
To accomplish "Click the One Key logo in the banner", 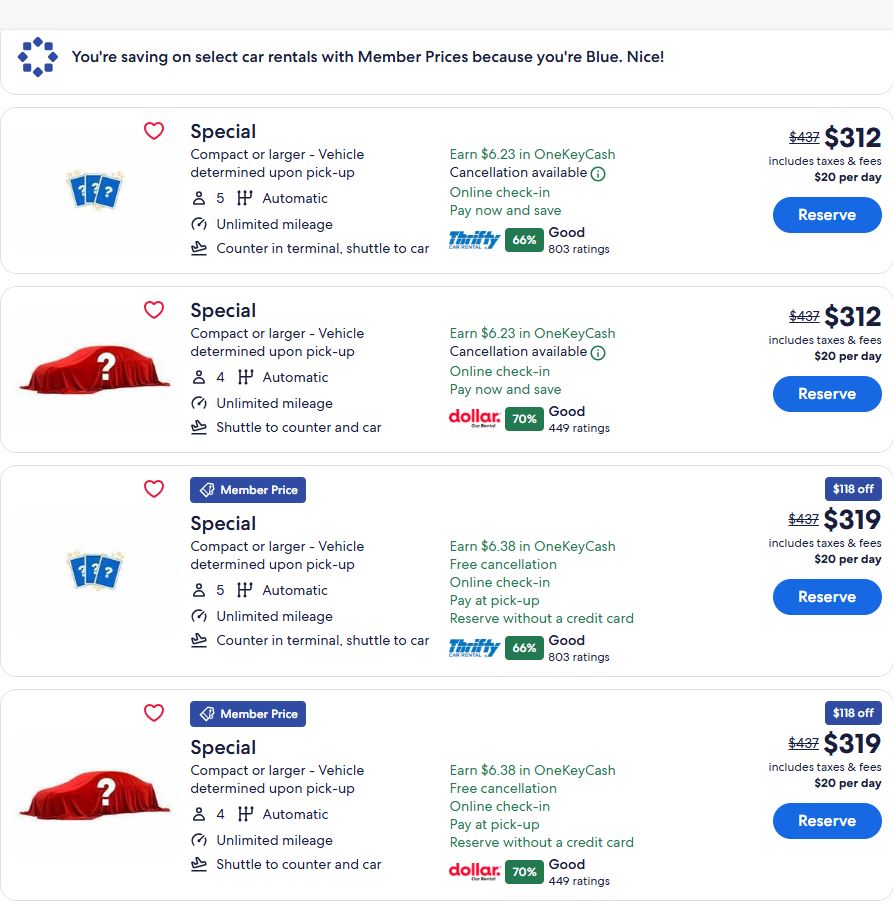I will (x=37, y=57).
